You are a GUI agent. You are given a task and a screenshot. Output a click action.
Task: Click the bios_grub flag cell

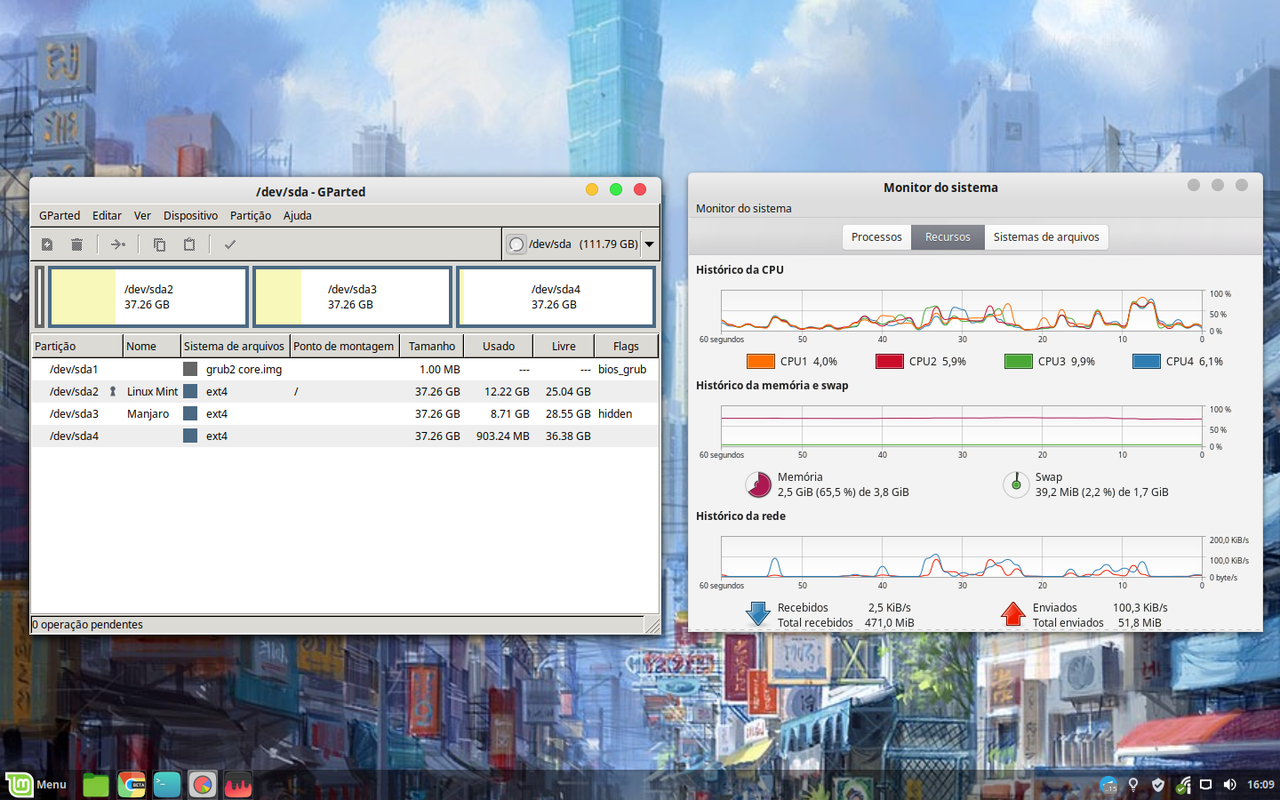622,369
